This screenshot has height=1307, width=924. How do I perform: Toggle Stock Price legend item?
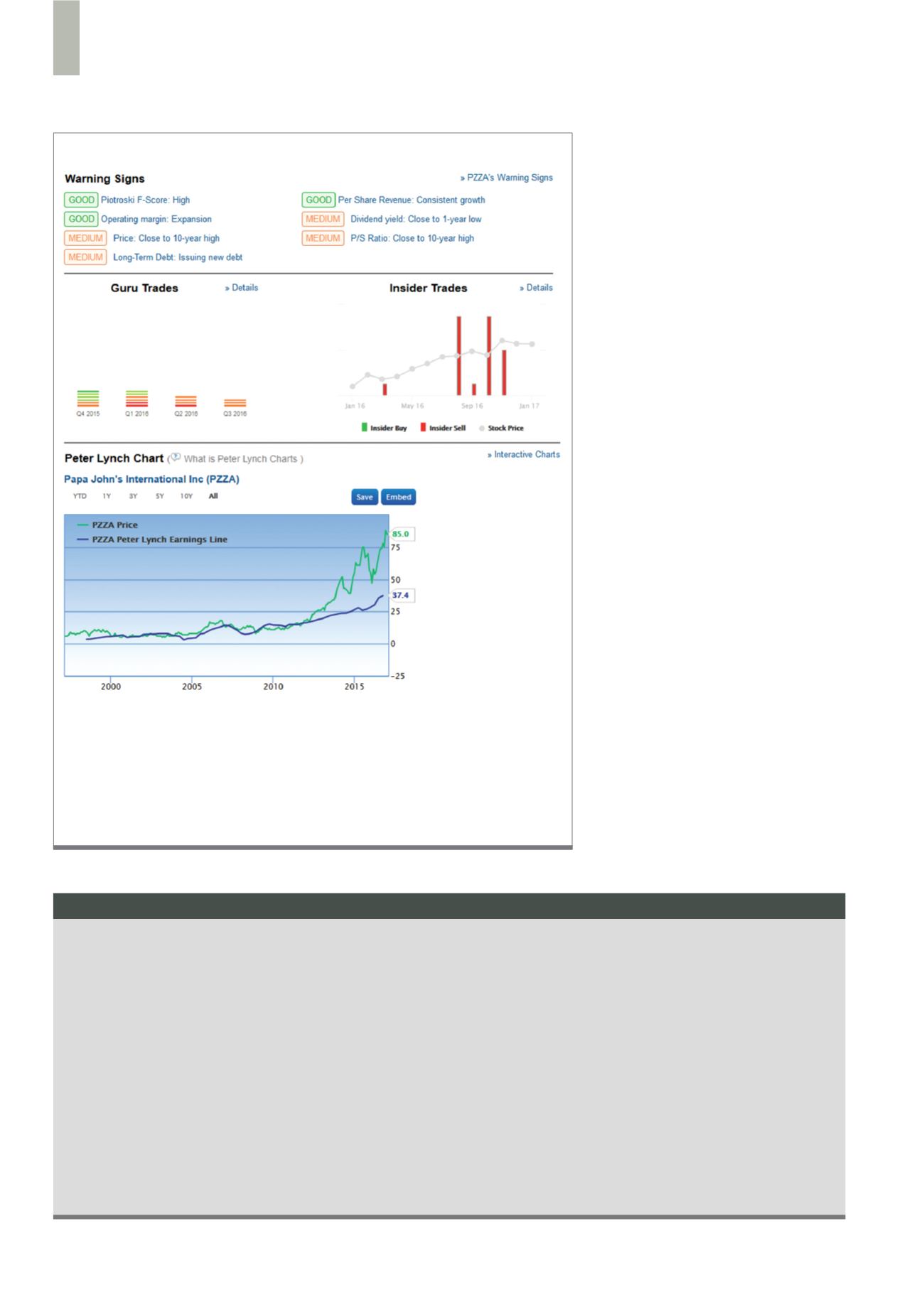[x=502, y=429]
